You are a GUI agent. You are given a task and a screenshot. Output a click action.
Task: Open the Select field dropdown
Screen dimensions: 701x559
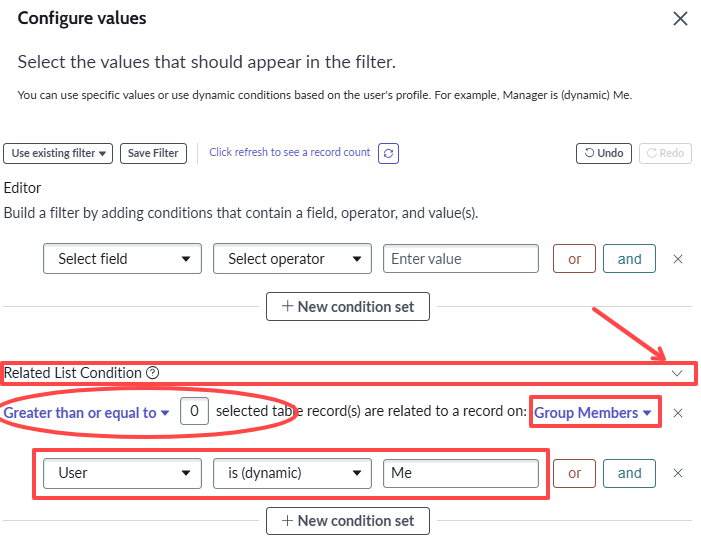[122, 258]
